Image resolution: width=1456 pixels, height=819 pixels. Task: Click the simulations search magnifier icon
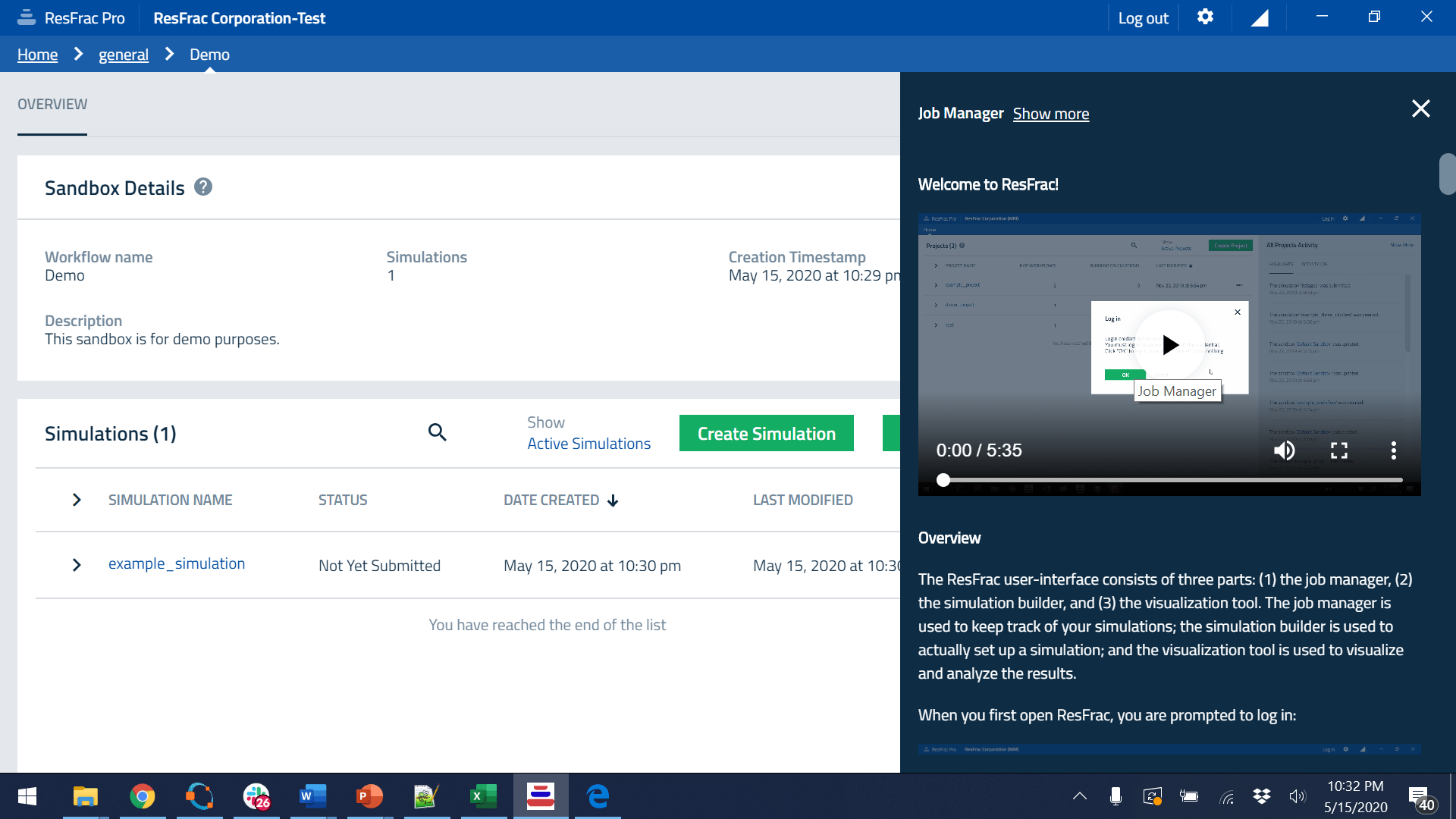(x=438, y=432)
